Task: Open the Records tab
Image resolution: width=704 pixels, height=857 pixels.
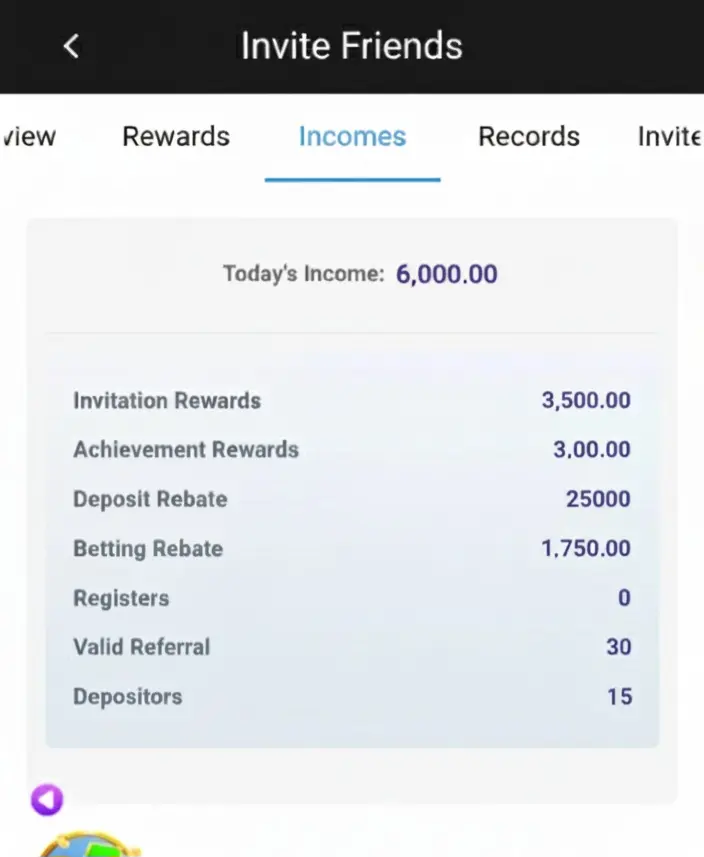Action: (529, 137)
